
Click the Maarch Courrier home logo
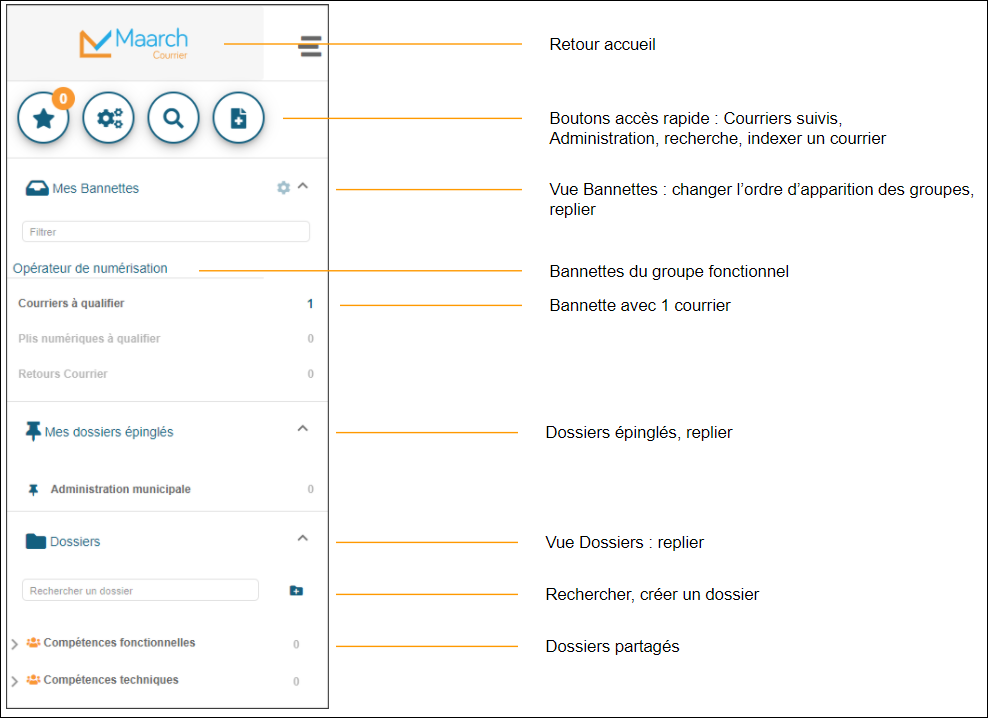[134, 43]
